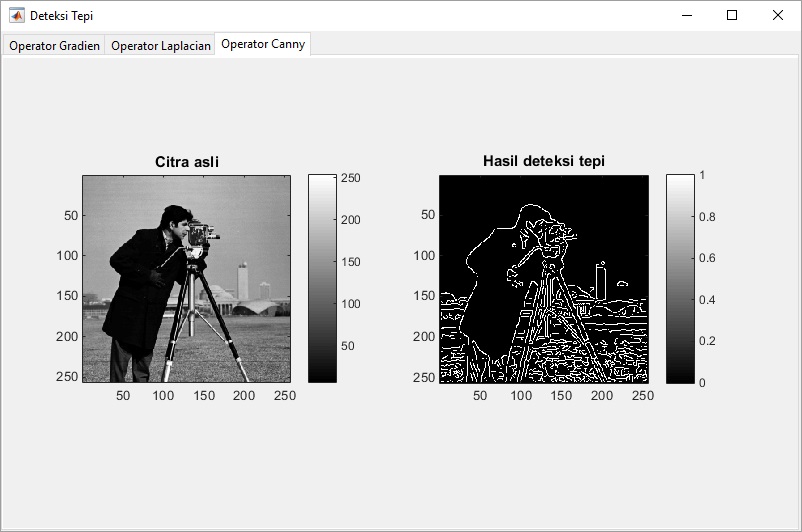This screenshot has width=802, height=532.
Task: Click the 'Deteksi Tepi' window title text
Action: pyautogui.click(x=64, y=16)
